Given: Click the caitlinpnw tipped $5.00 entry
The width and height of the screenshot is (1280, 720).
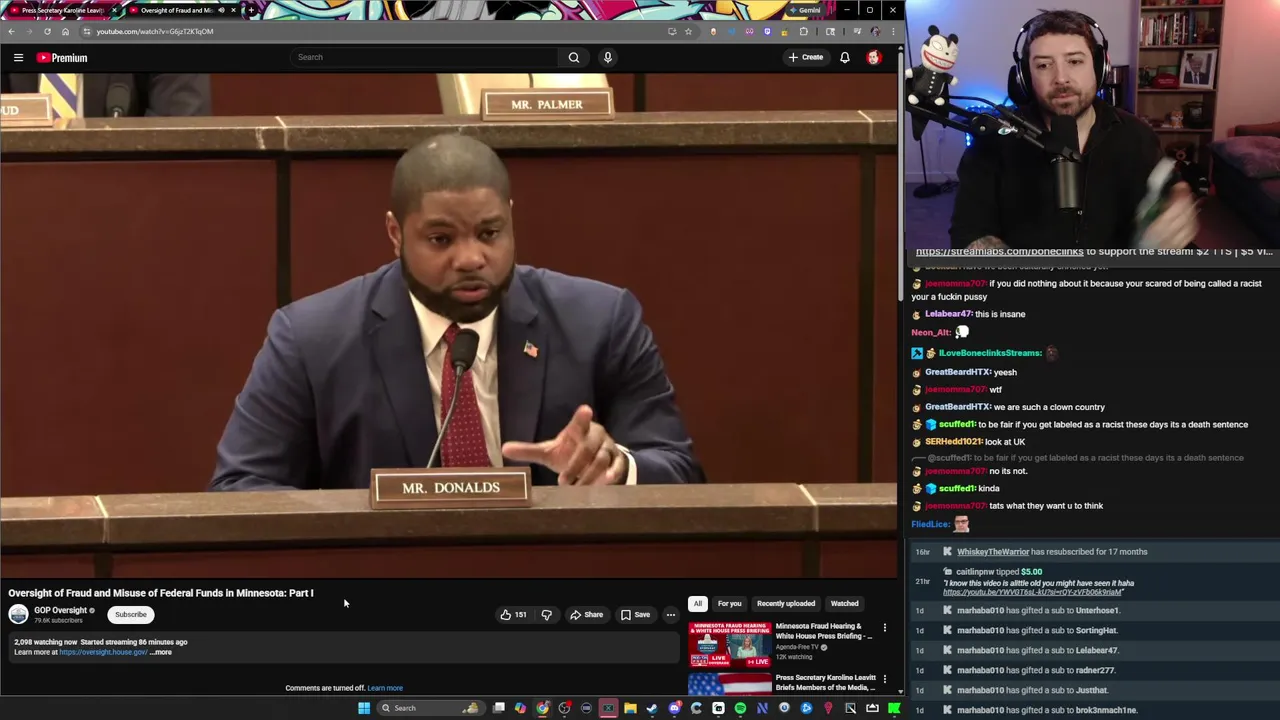Looking at the screenshot, I should pyautogui.click(x=999, y=572).
